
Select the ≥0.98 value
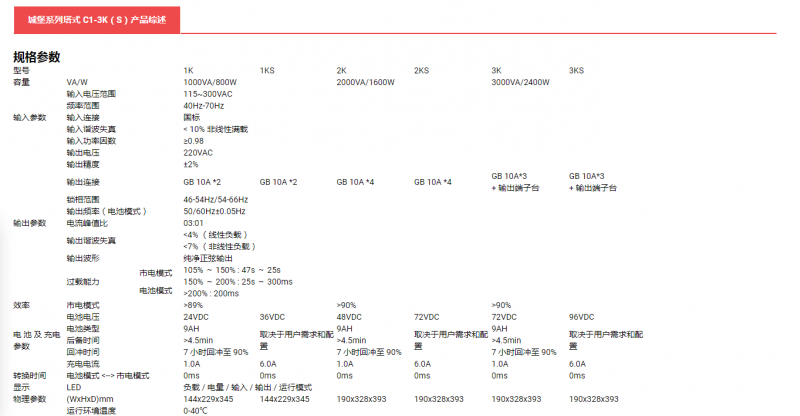(193, 141)
